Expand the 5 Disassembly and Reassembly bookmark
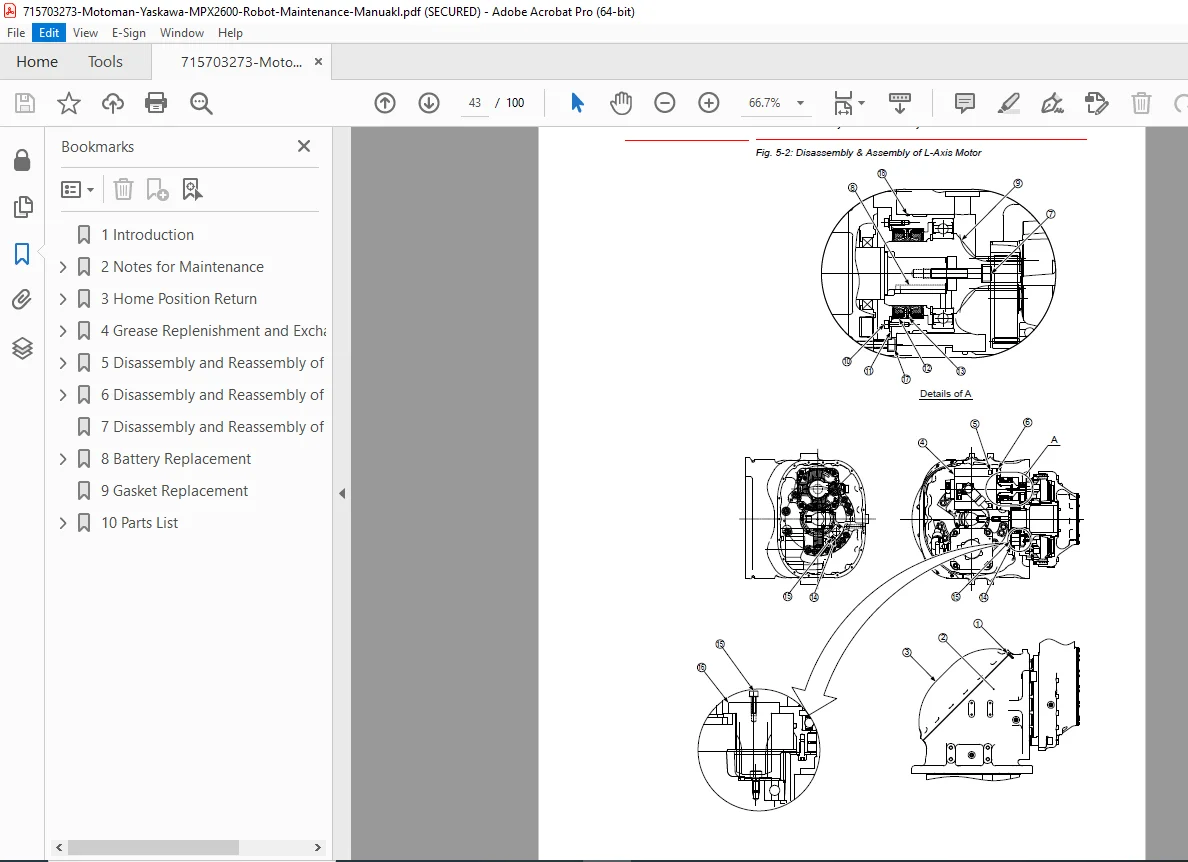1188x862 pixels. point(63,363)
